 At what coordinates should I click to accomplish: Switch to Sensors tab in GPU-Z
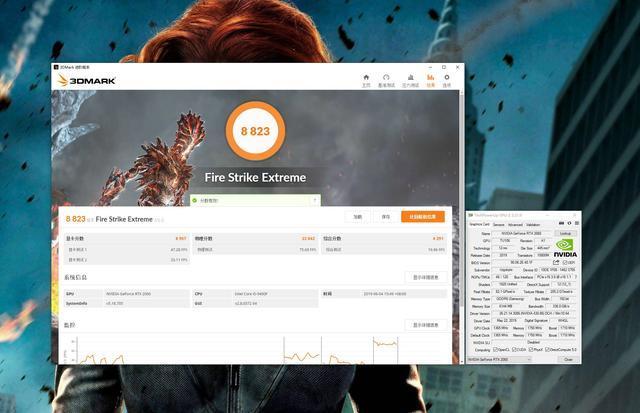coord(499,225)
